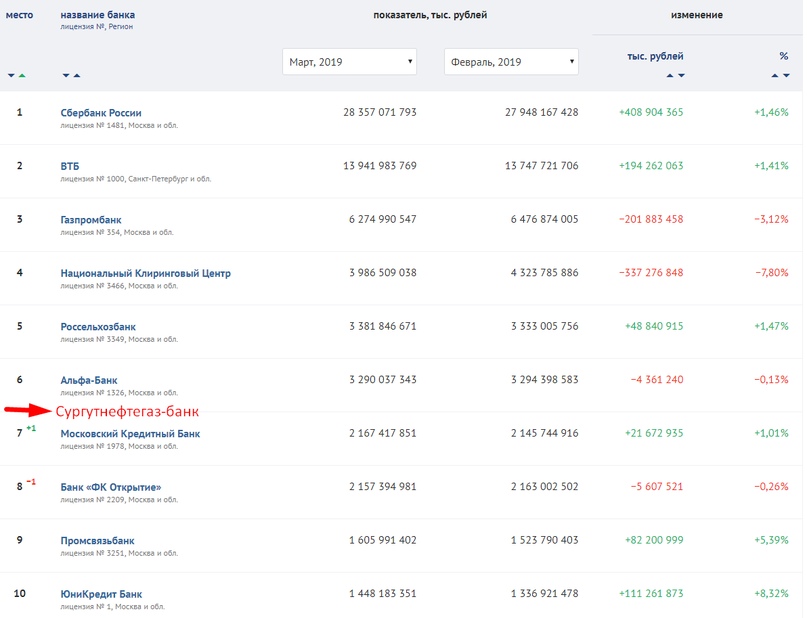Click the место column header

(x=20, y=15)
